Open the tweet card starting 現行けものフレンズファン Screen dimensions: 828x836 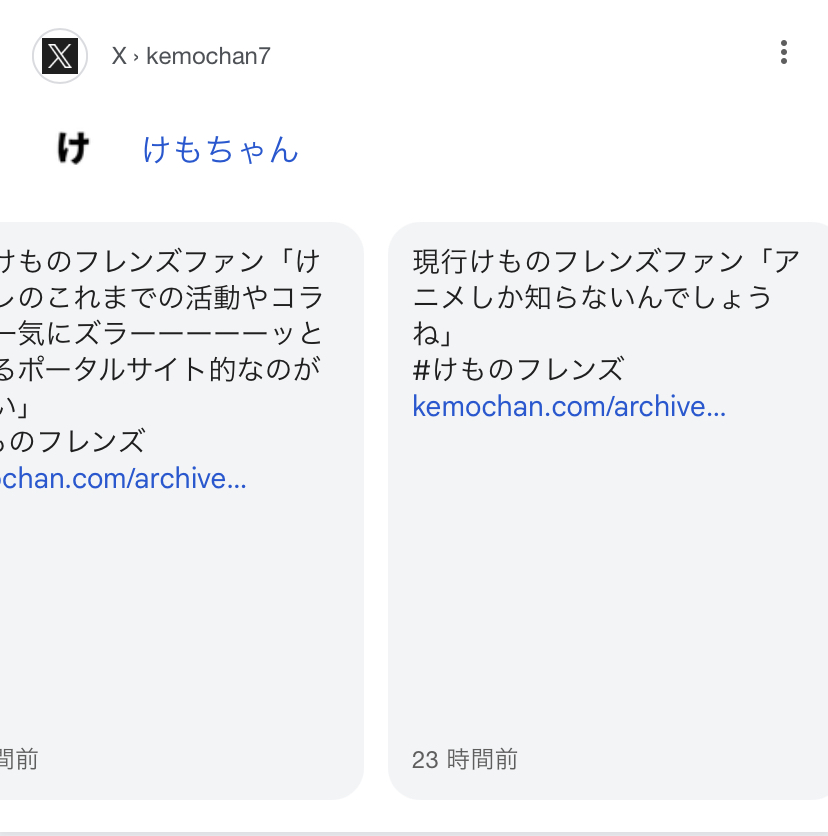click(608, 511)
